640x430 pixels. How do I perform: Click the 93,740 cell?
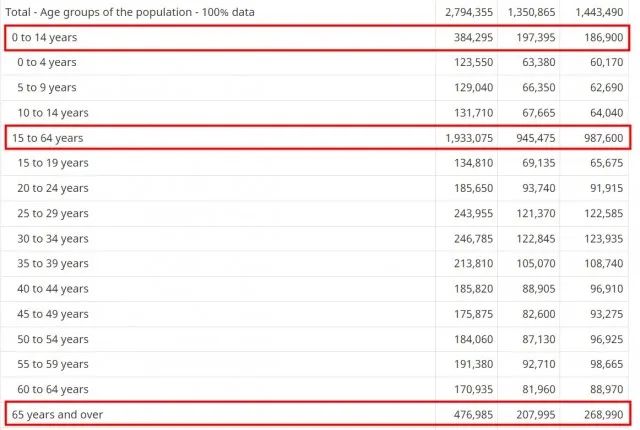(539, 188)
